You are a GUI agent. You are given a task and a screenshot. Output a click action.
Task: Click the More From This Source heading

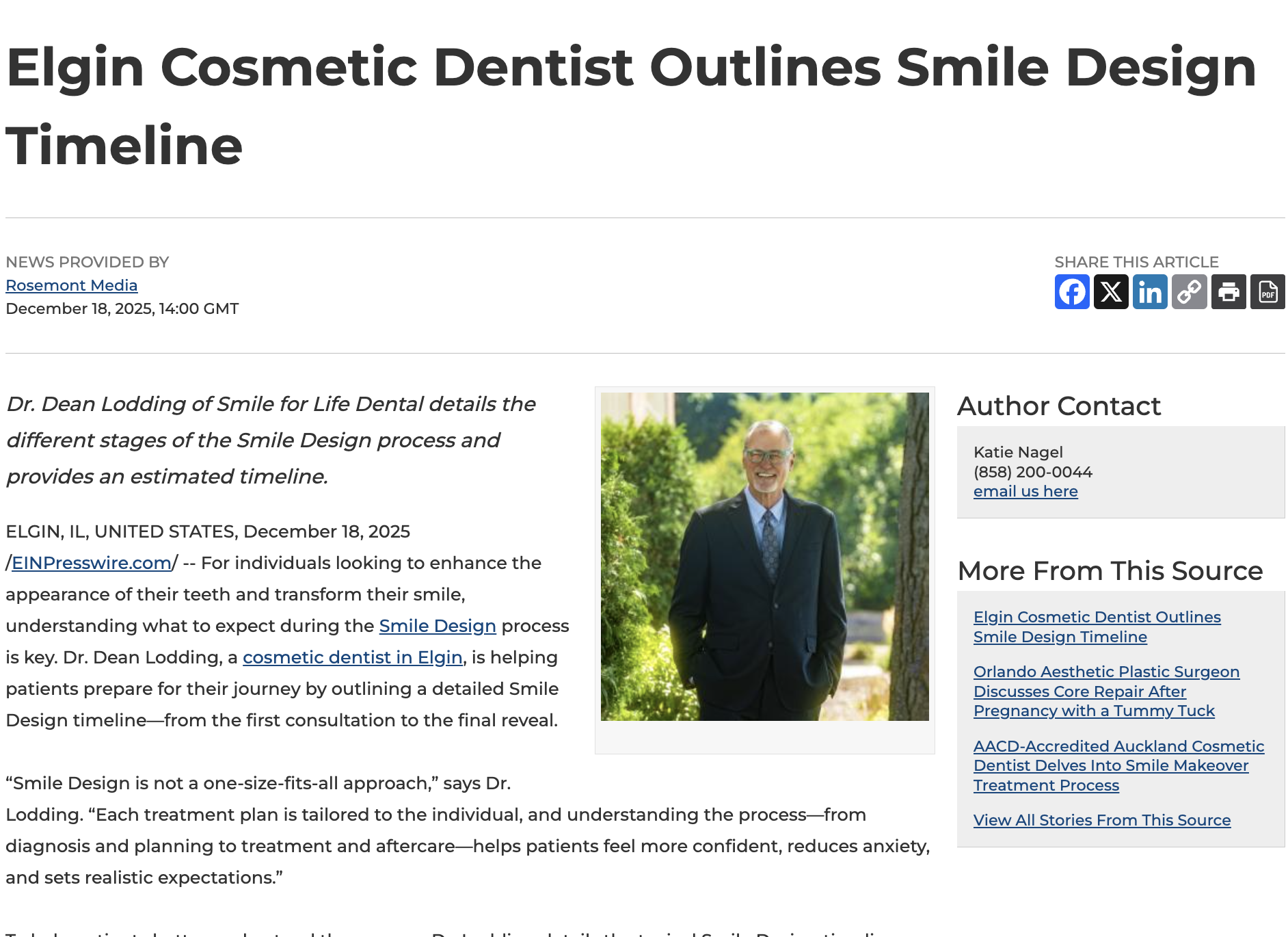(1110, 570)
